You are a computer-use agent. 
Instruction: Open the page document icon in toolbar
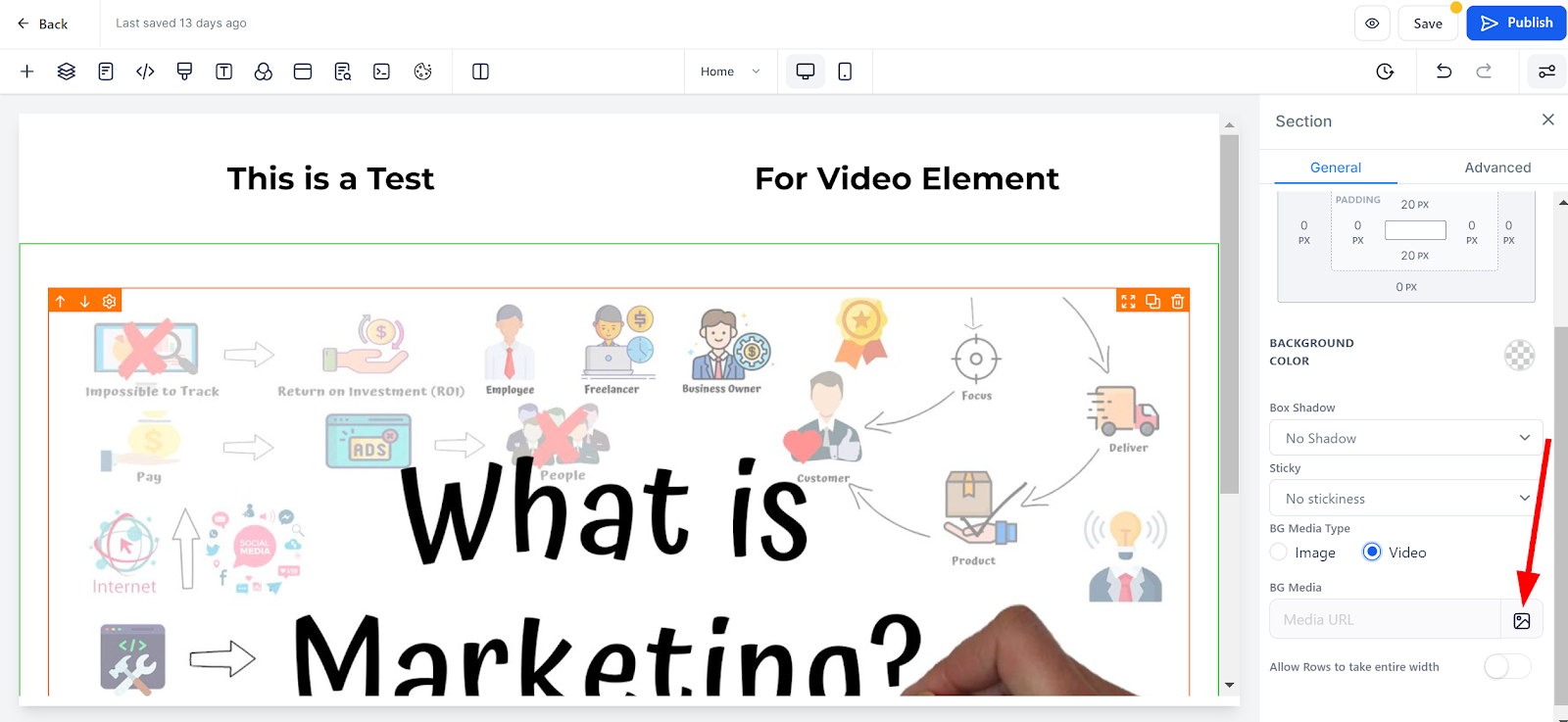pos(106,72)
